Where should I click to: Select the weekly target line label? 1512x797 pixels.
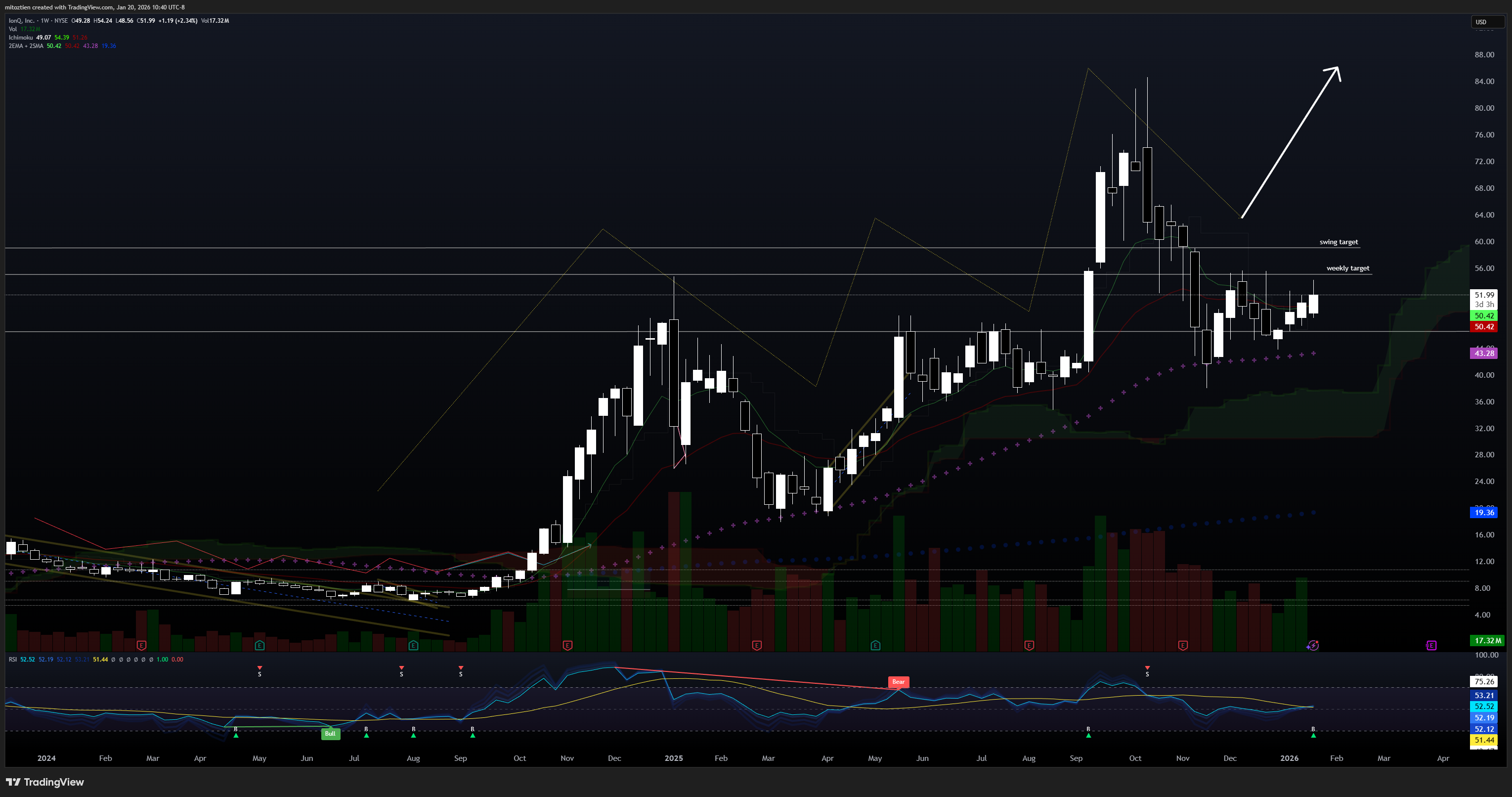[1347, 268]
